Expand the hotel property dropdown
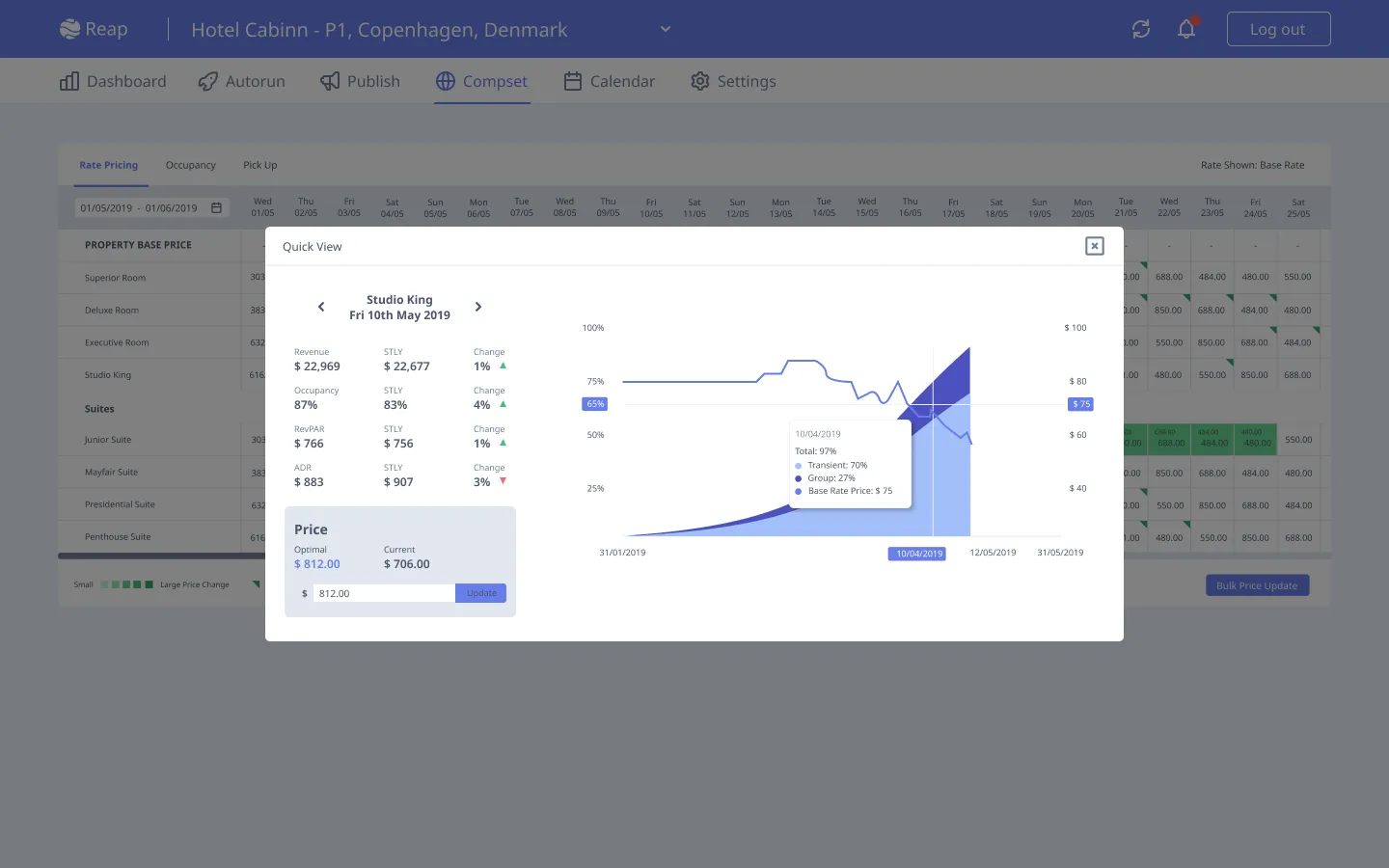 point(665,29)
